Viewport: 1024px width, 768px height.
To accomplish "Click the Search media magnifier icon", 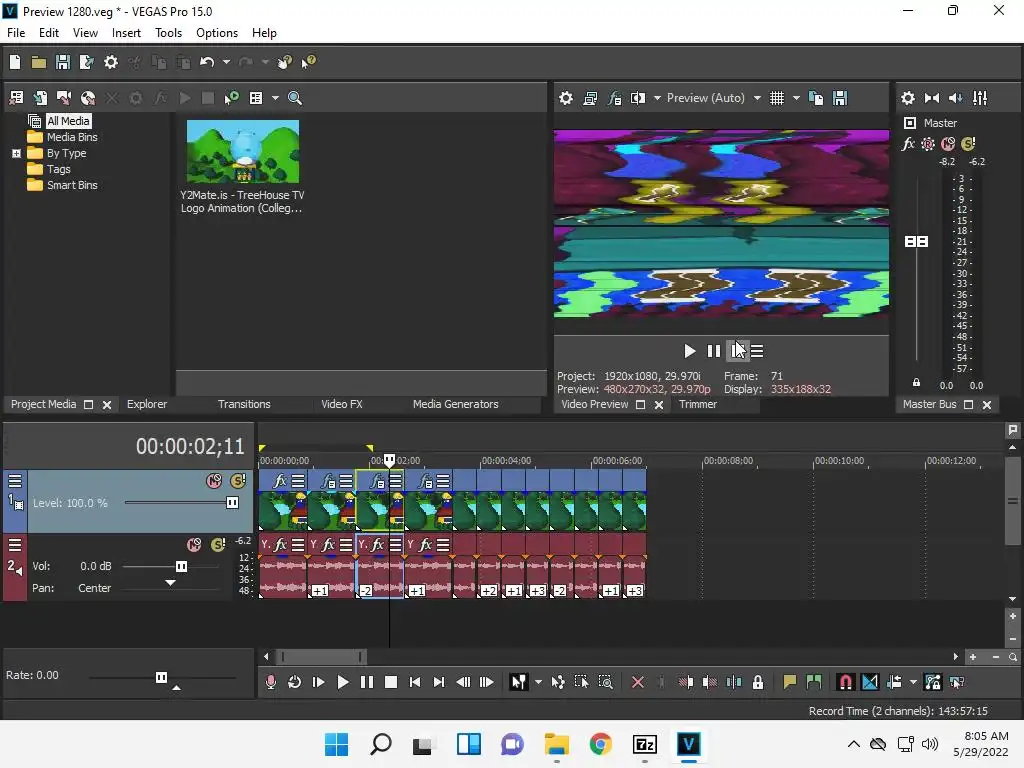I will (295, 98).
